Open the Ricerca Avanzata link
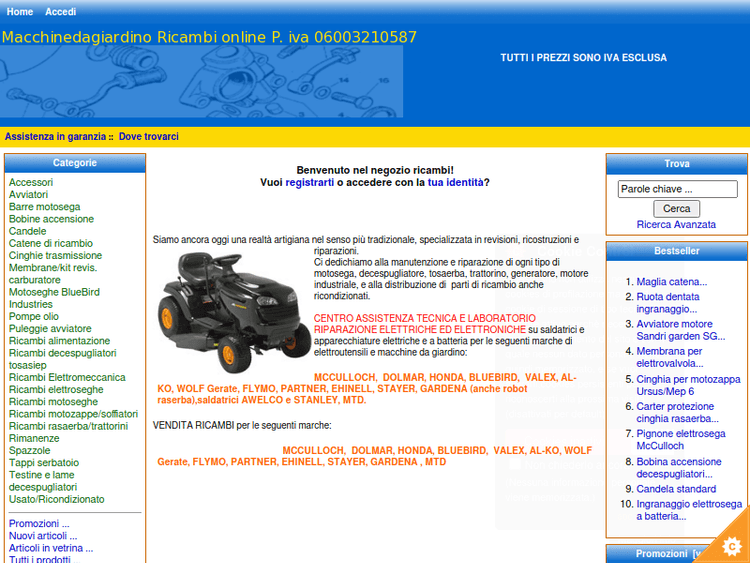This screenshot has height=563, width=750. click(676, 225)
